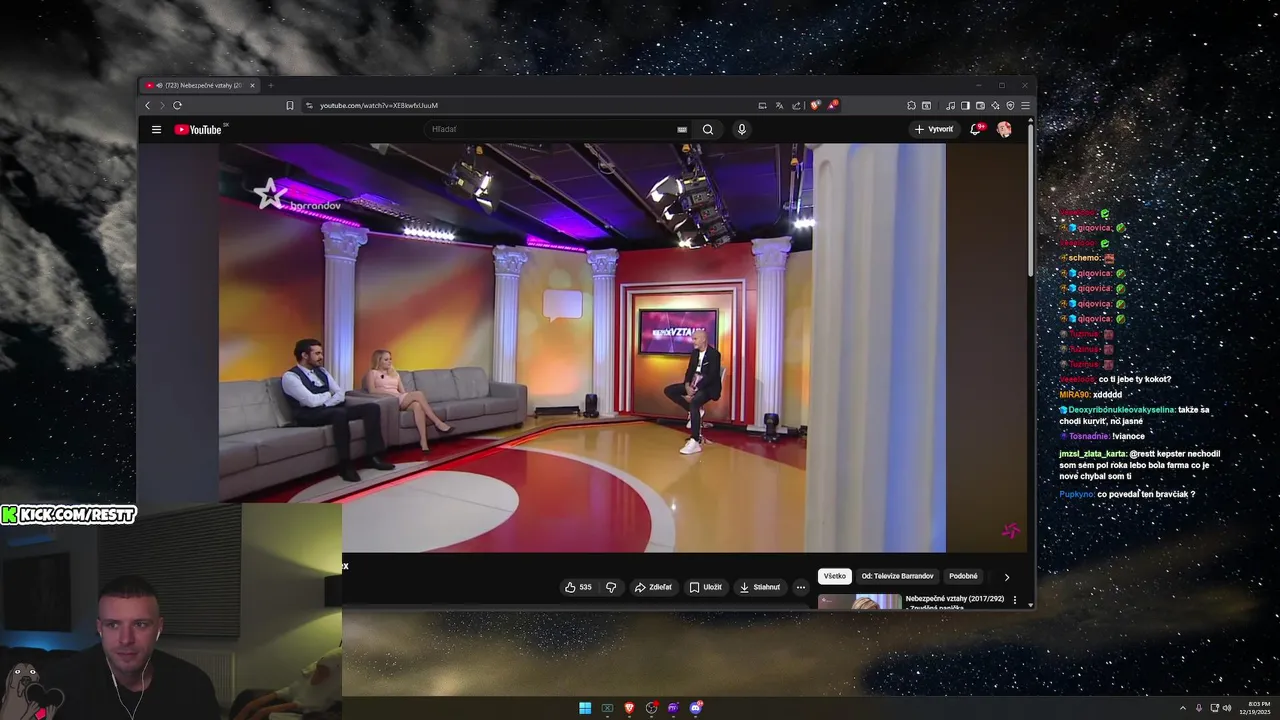Click chat username MIRA90

pyautogui.click(x=1075, y=395)
